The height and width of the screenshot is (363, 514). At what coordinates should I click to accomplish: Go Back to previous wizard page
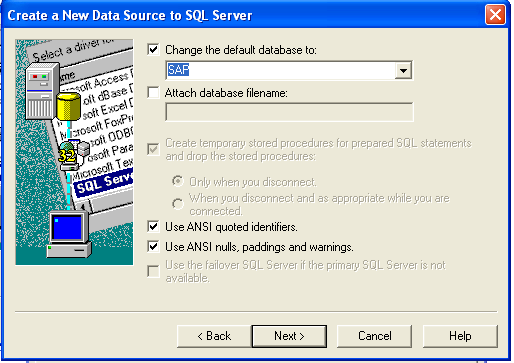coord(214,336)
